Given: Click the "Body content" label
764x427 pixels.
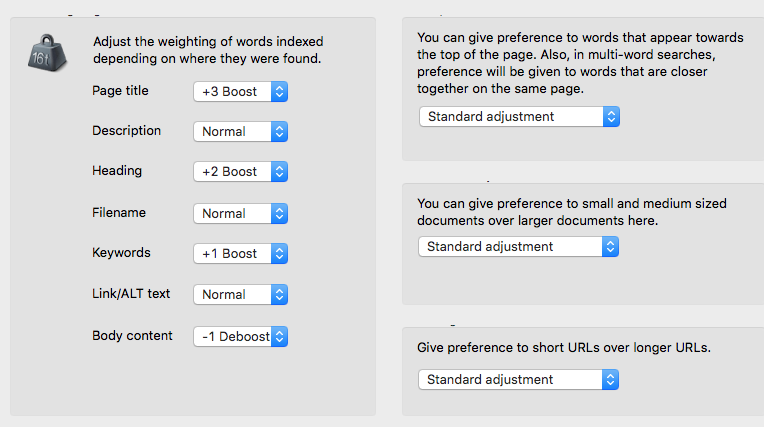Looking at the screenshot, I should (x=132, y=336).
